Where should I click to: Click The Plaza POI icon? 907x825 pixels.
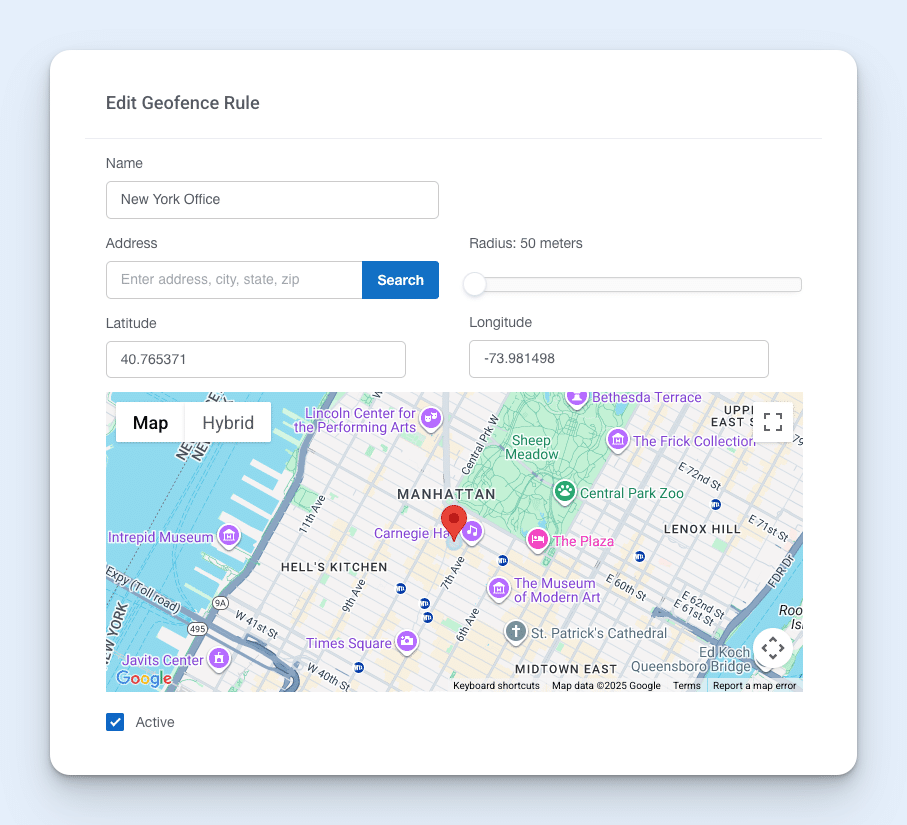point(538,540)
